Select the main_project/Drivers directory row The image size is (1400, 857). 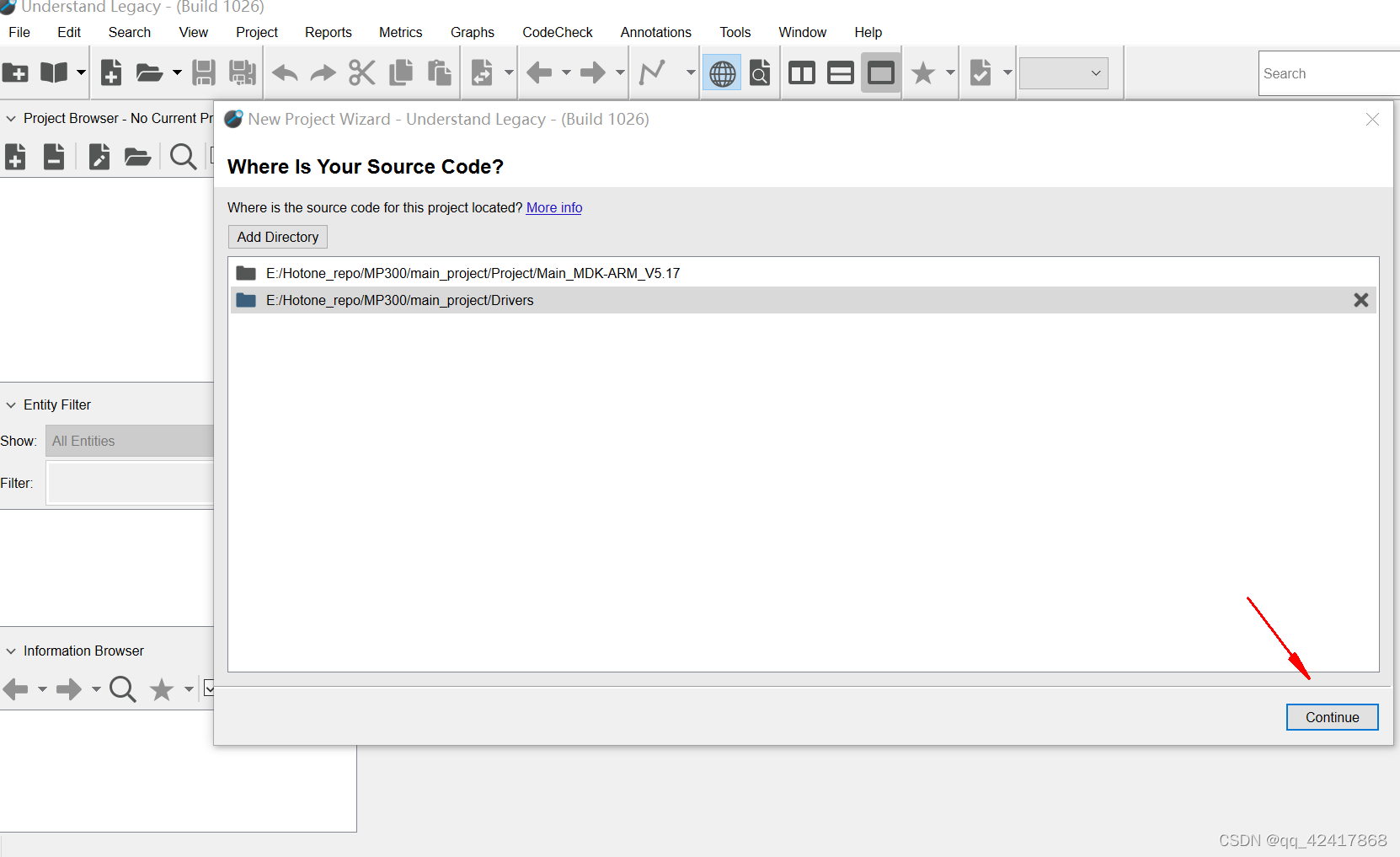coord(804,300)
